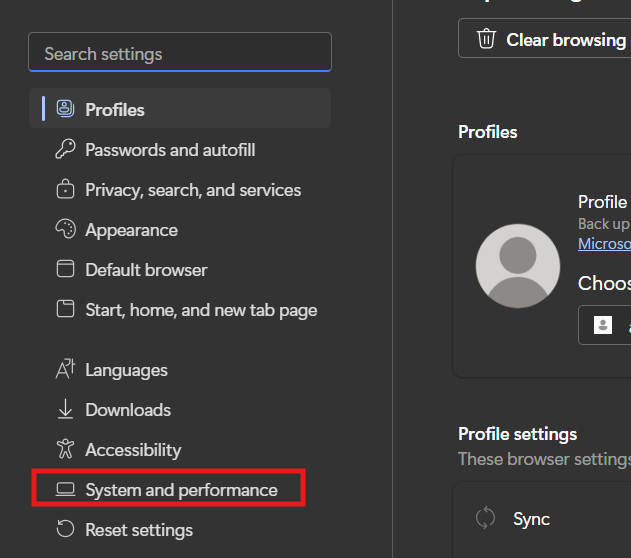Click the Profiles heading in main pane
This screenshot has height=558, width=631.
pyautogui.click(x=488, y=132)
